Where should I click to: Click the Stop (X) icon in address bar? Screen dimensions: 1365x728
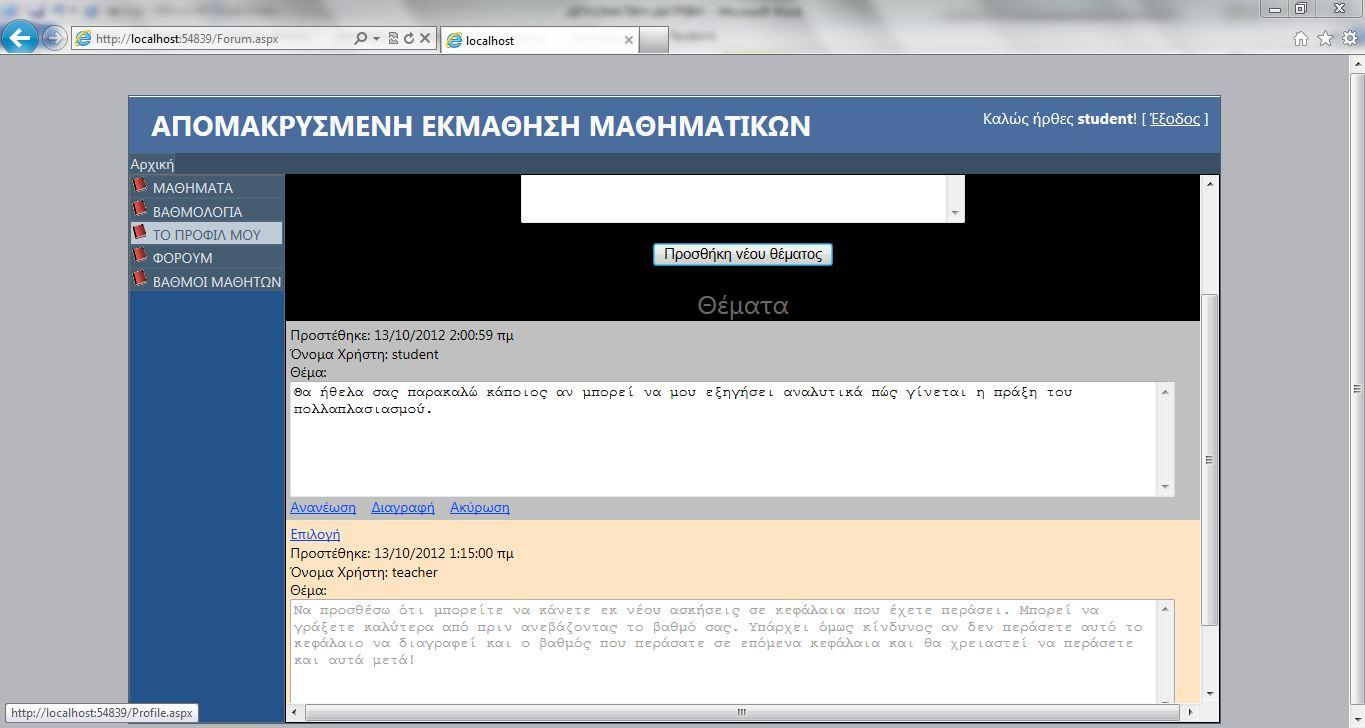point(425,39)
